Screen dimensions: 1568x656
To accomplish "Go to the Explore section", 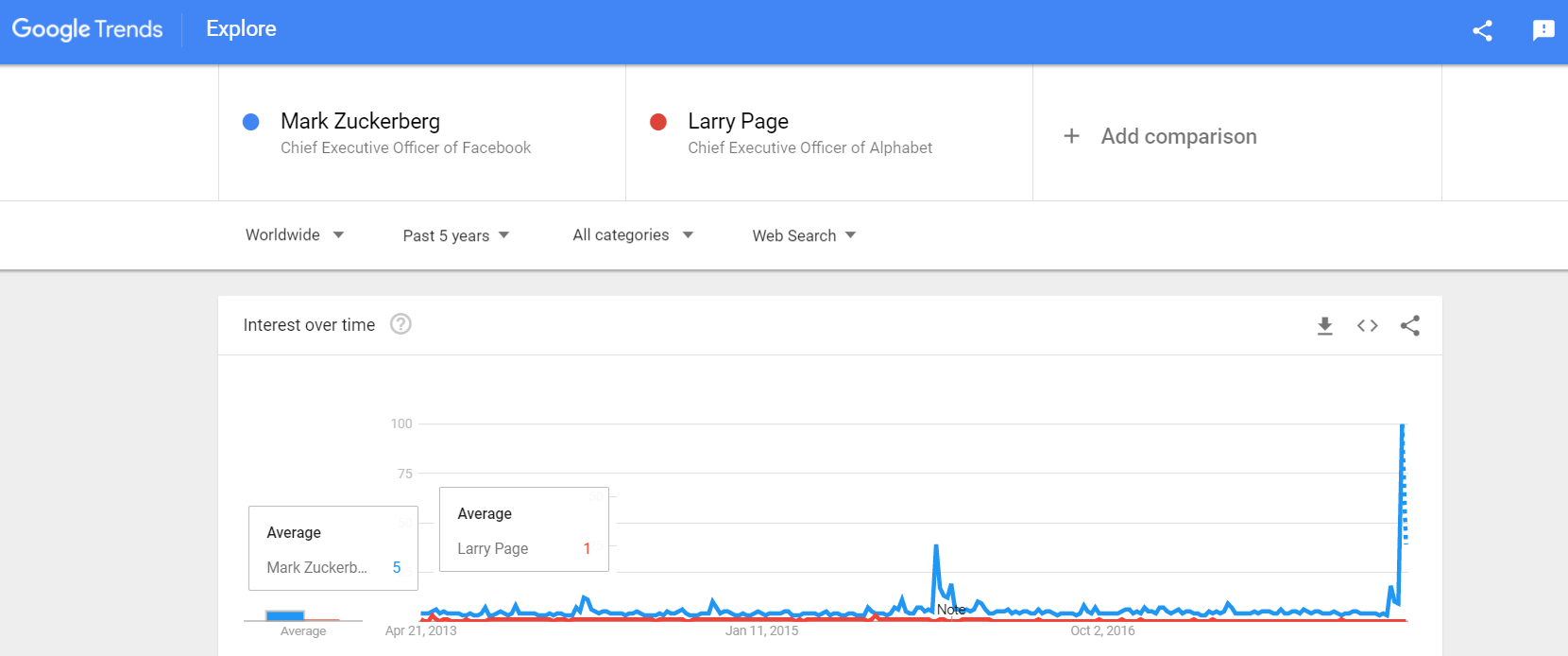I will click(240, 28).
